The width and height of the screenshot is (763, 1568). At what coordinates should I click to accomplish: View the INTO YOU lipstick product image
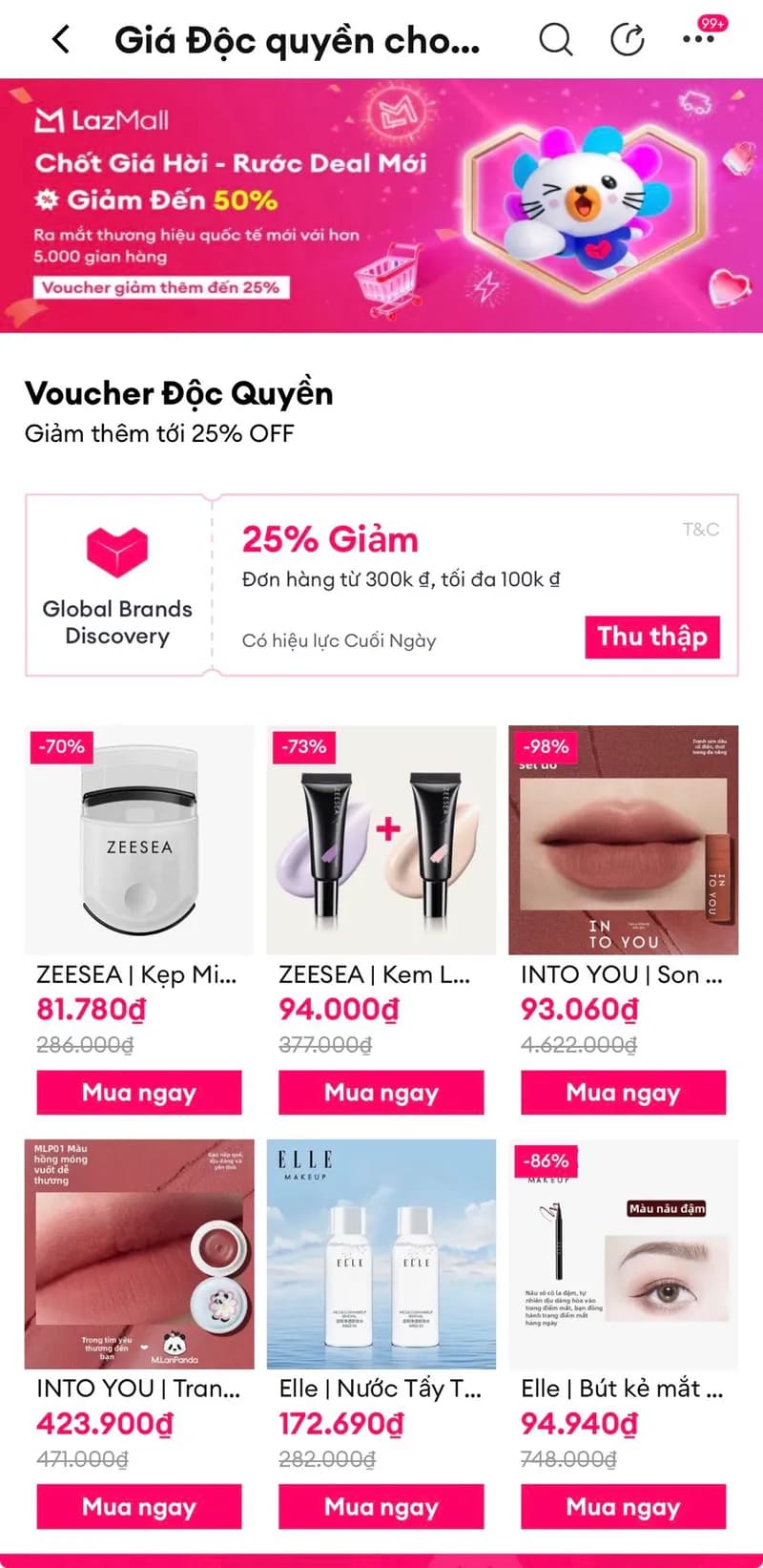624,840
